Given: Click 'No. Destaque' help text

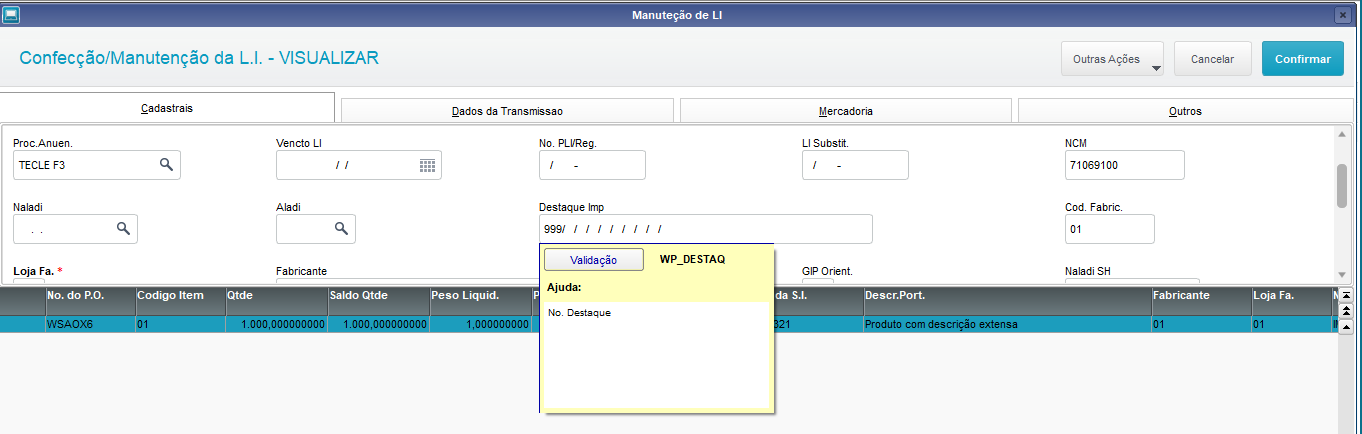Looking at the screenshot, I should click(579, 313).
